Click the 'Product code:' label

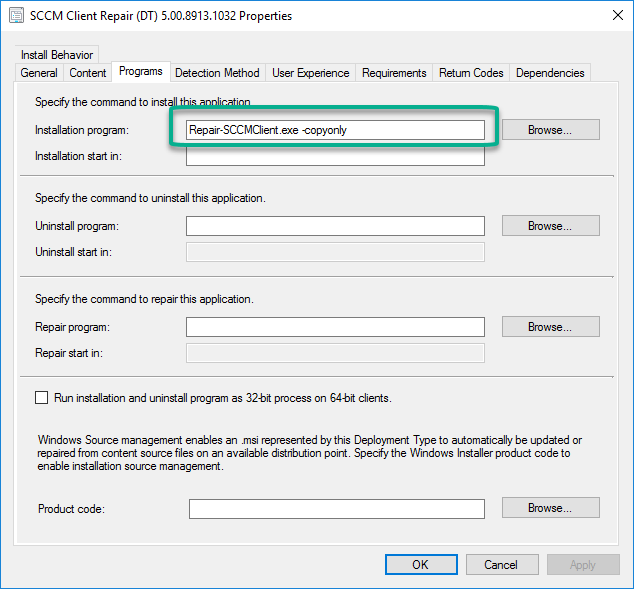click(71, 509)
